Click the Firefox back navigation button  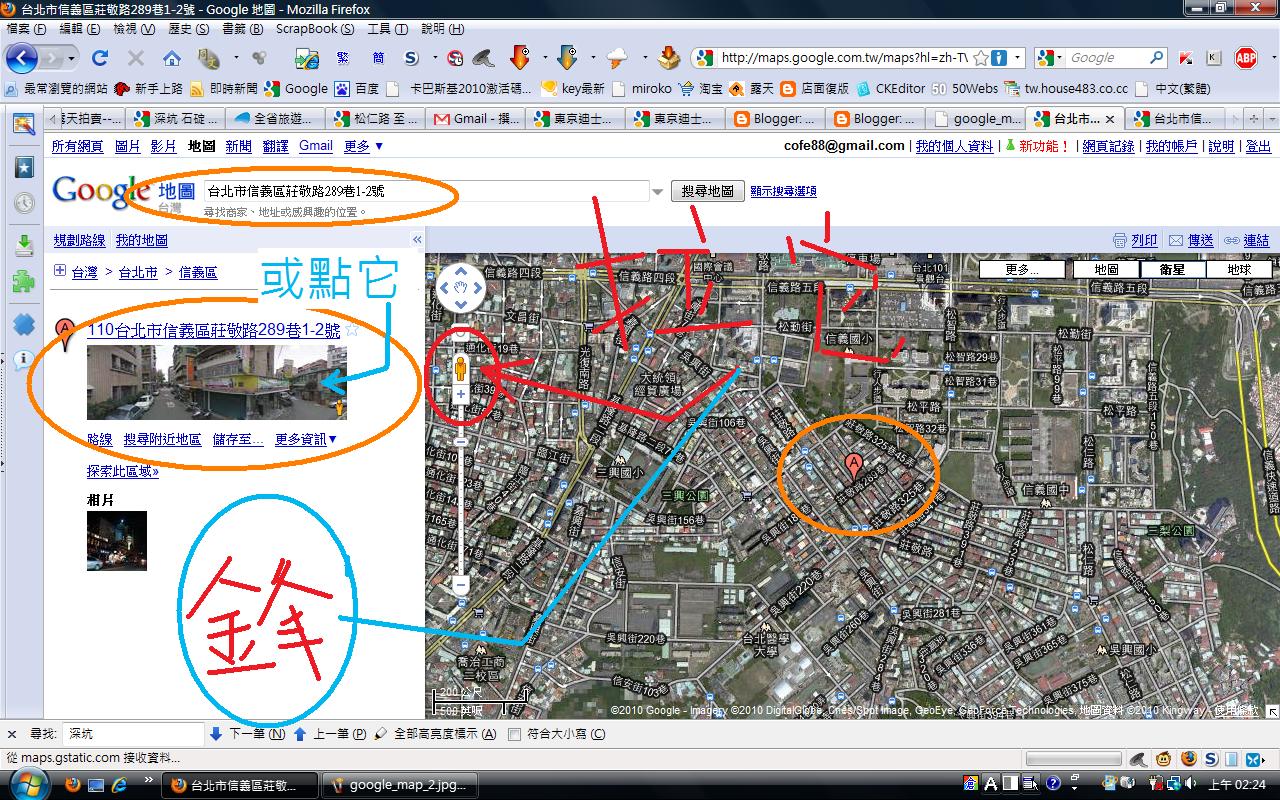pyautogui.click(x=22, y=58)
